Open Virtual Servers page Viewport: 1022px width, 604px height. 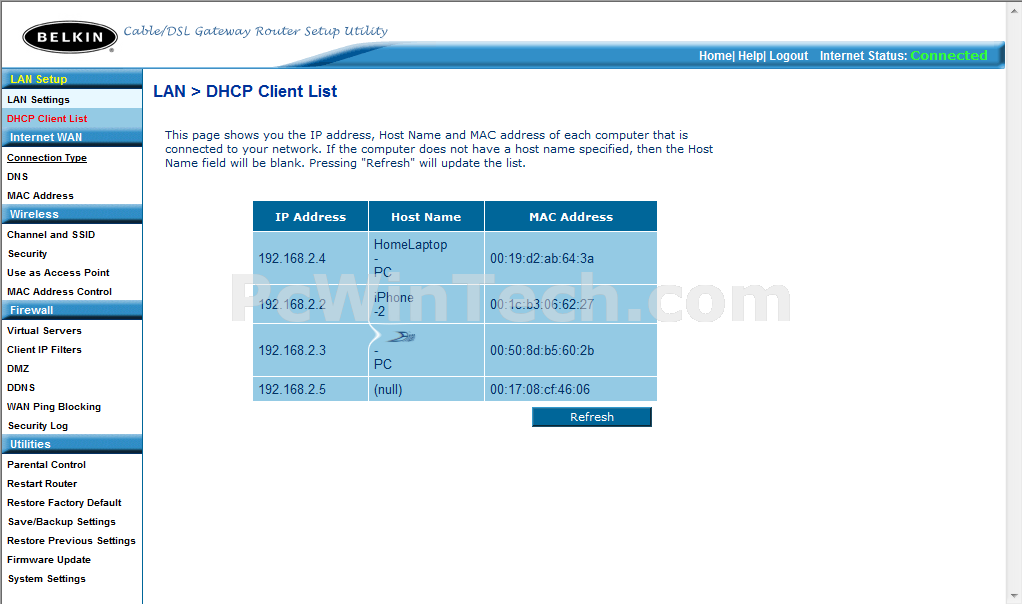pos(44,330)
